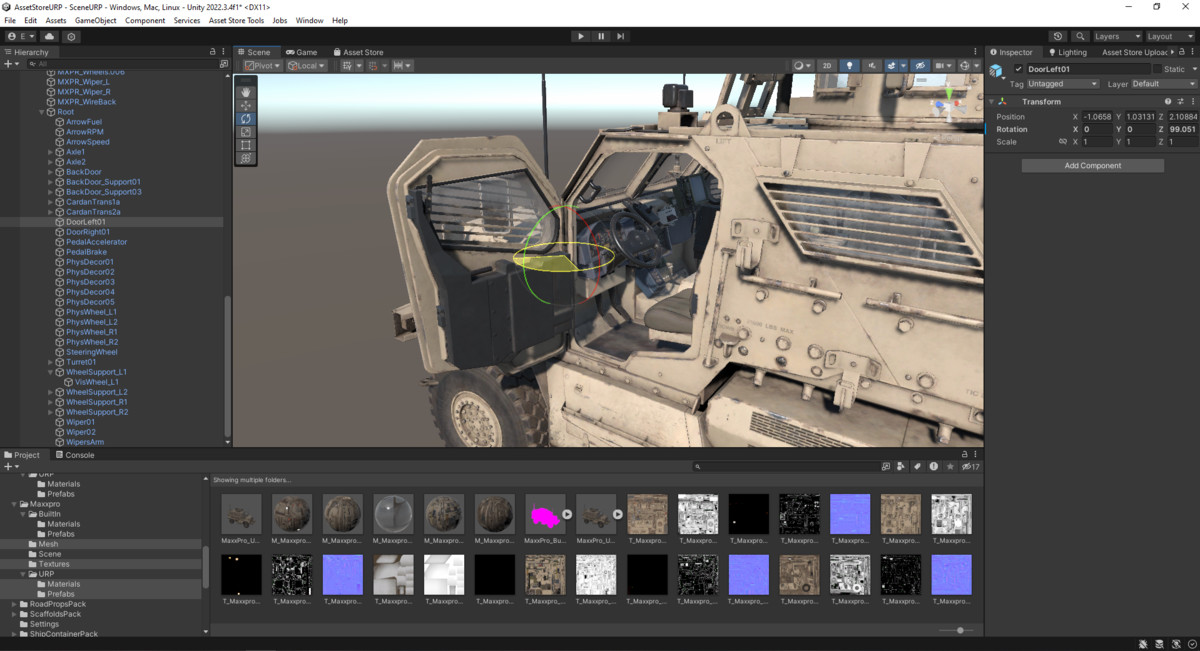1200x651 pixels.
Task: Enable the Static checkbox
Action: [x=1157, y=69]
